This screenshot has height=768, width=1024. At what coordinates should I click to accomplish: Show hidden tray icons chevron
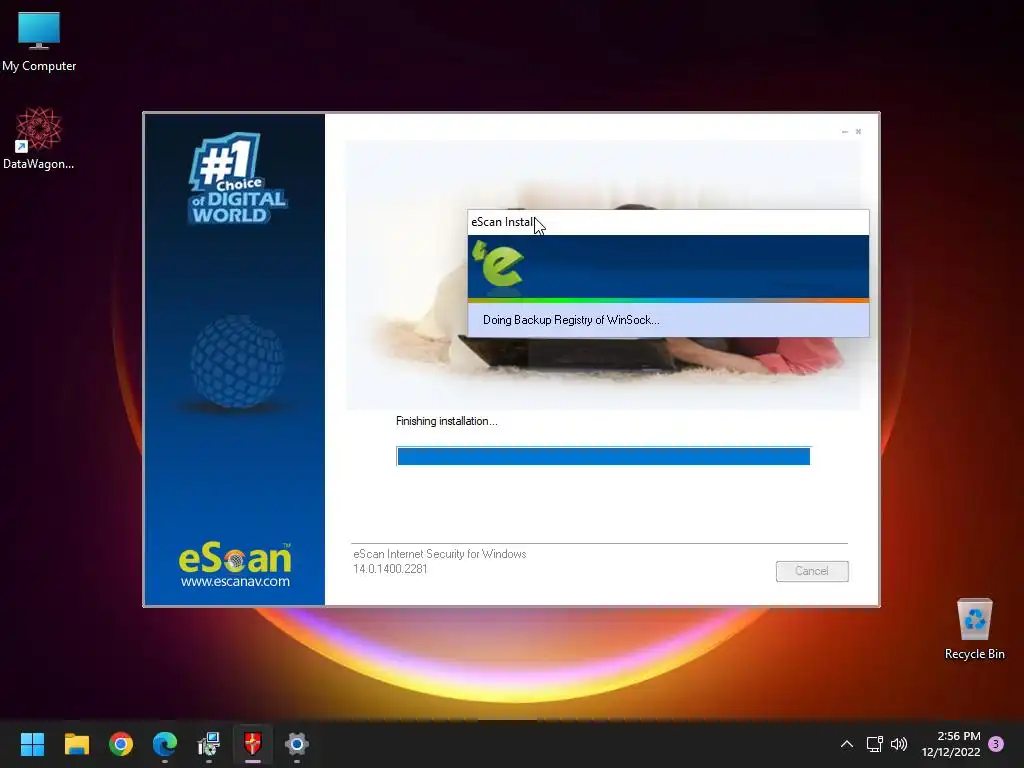[847, 744]
